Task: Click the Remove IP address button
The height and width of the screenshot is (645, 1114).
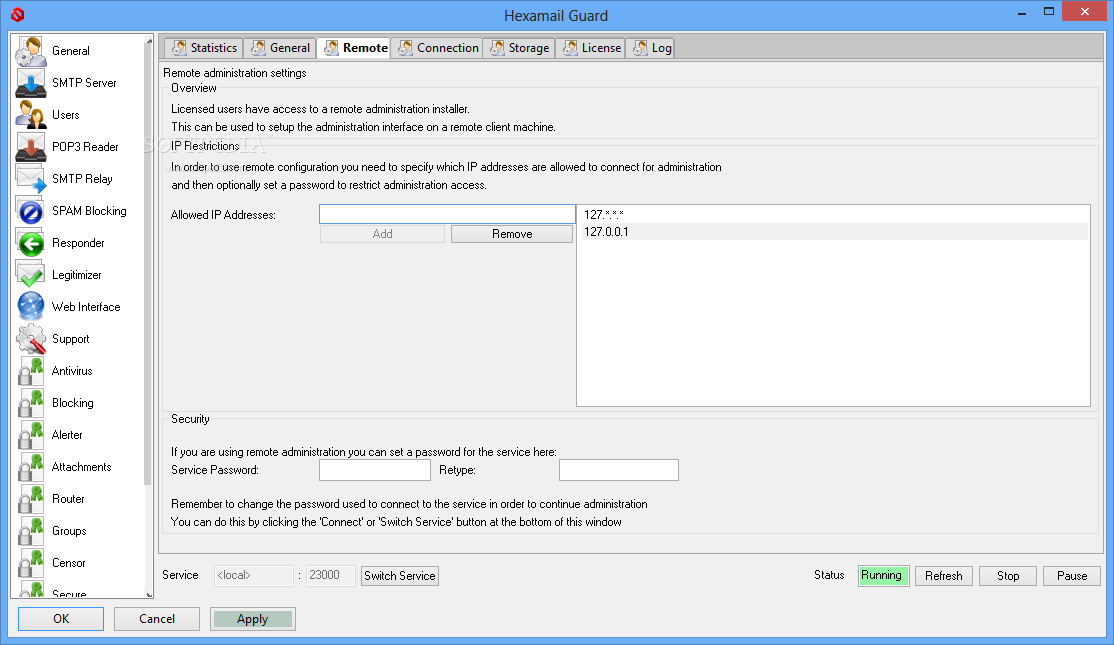Action: pos(512,234)
